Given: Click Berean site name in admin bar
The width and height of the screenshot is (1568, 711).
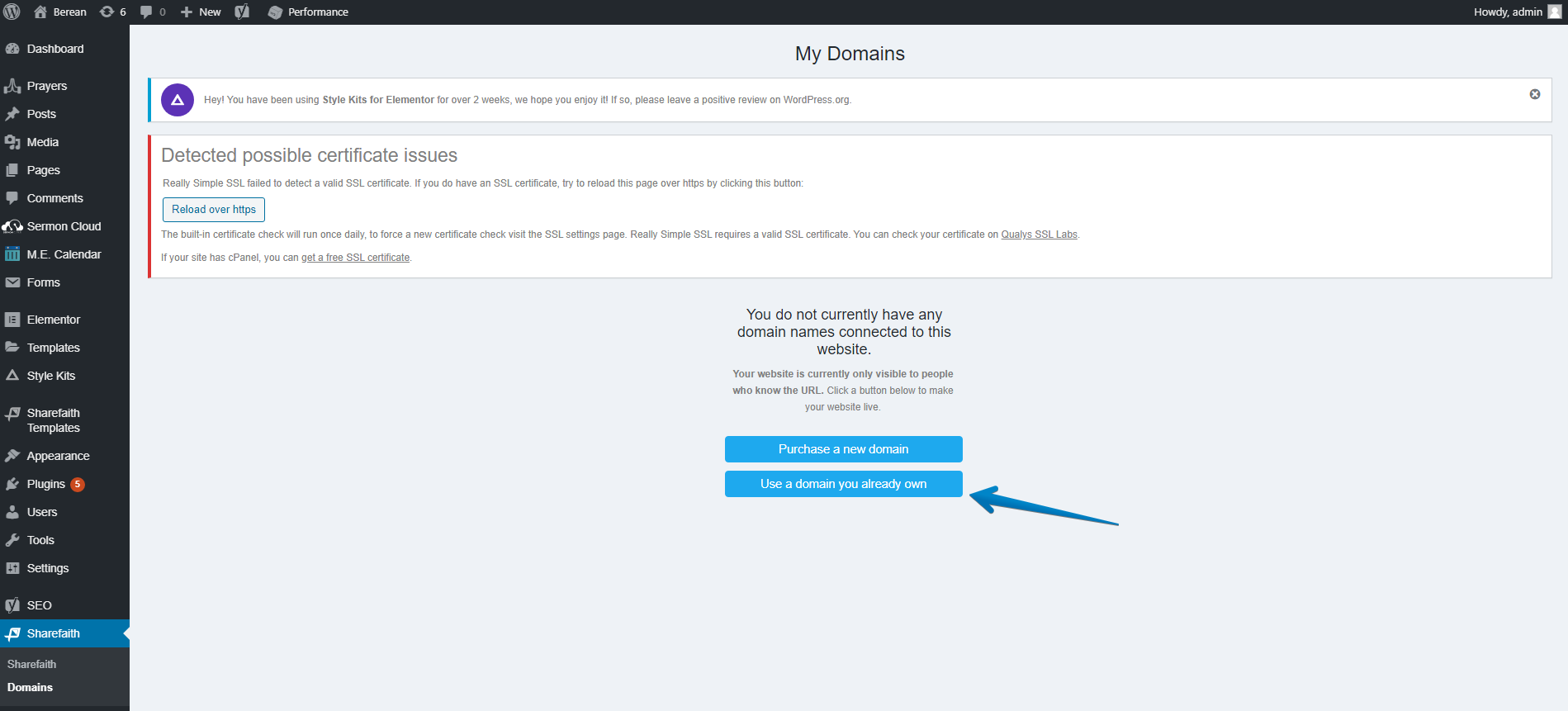Looking at the screenshot, I should 70,12.
